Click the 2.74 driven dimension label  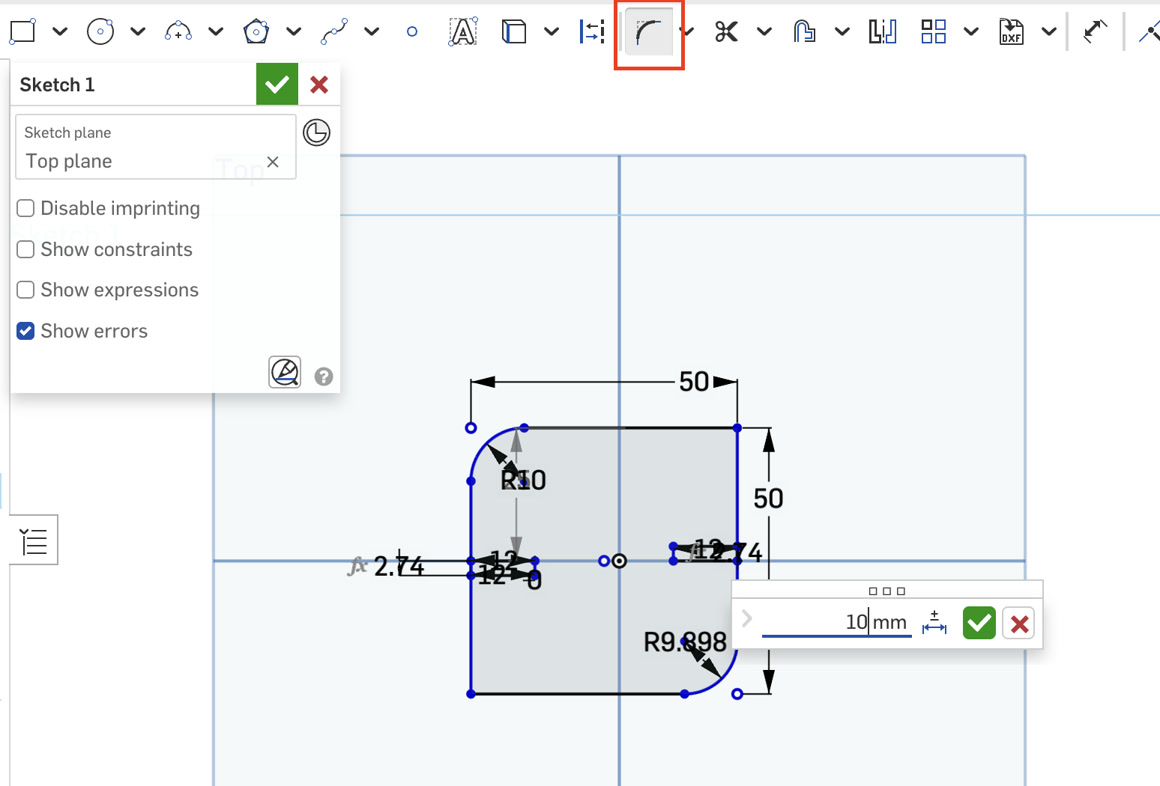[x=399, y=567]
